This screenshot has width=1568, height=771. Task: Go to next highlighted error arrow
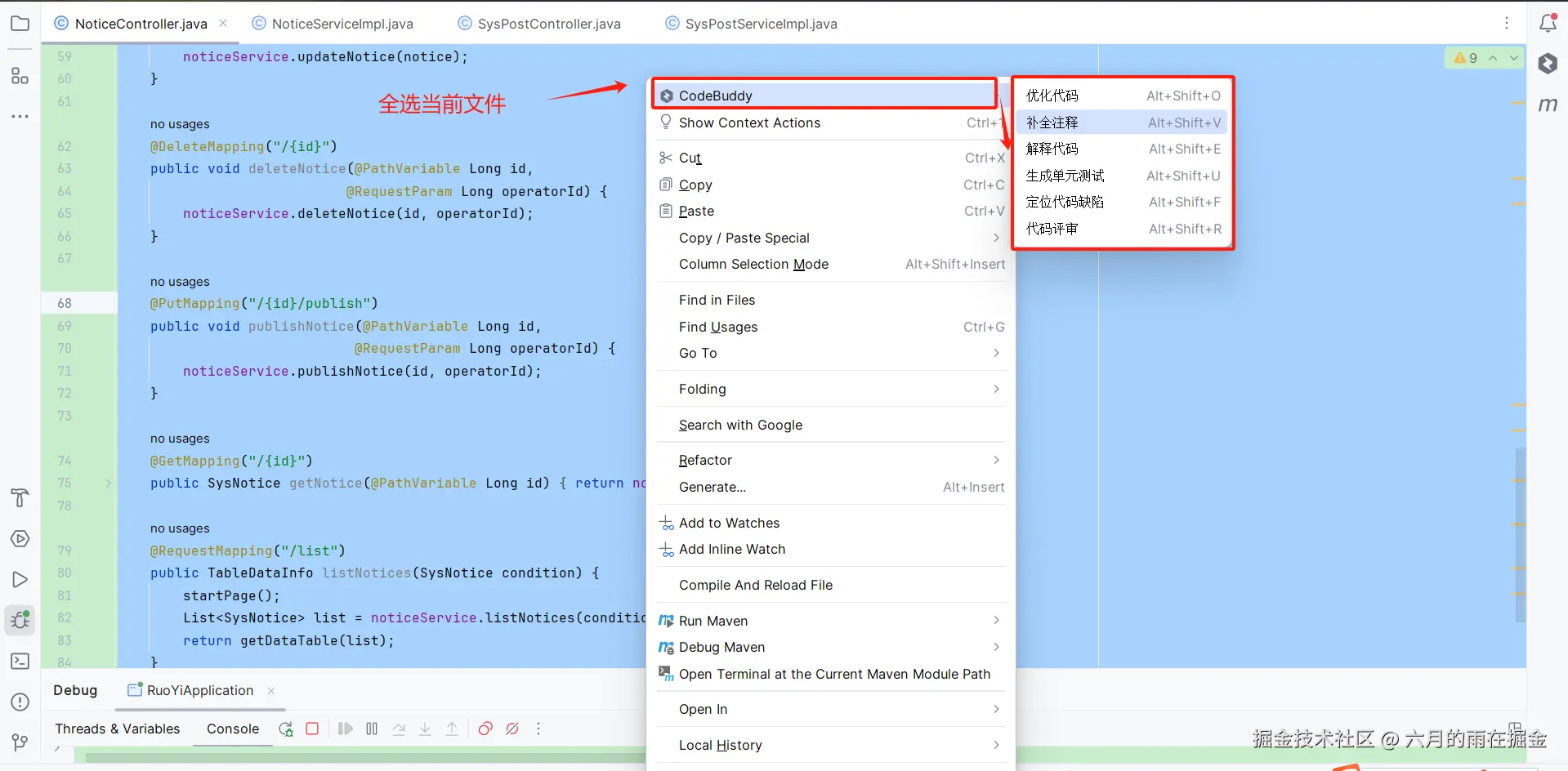(1514, 58)
